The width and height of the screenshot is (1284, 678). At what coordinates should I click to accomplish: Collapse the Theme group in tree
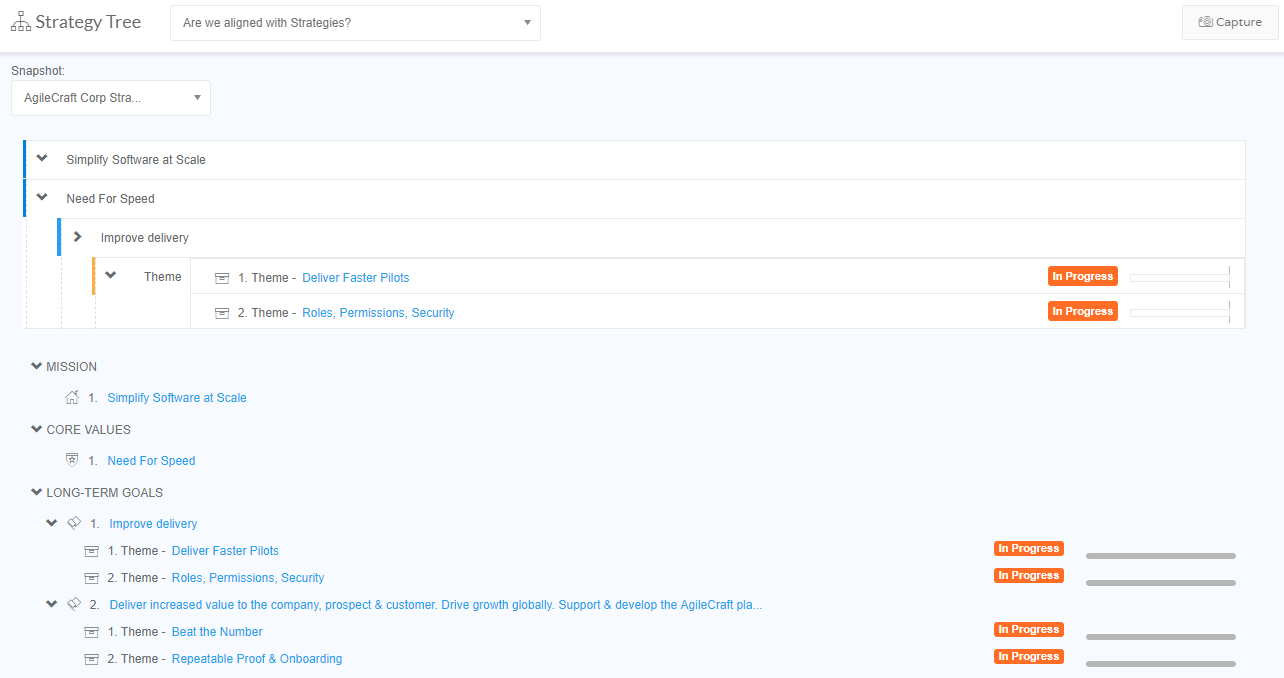[x=111, y=276]
